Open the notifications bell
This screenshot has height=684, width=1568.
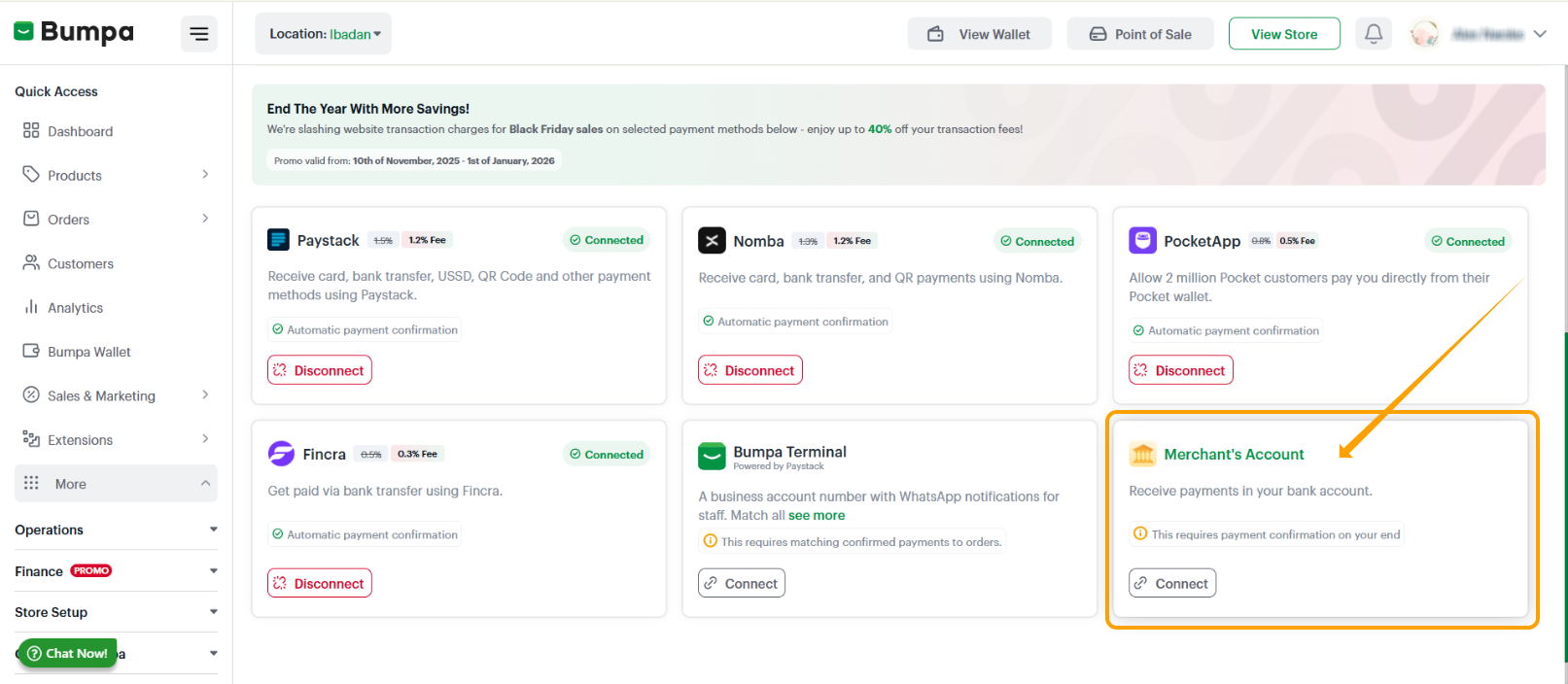1374,34
